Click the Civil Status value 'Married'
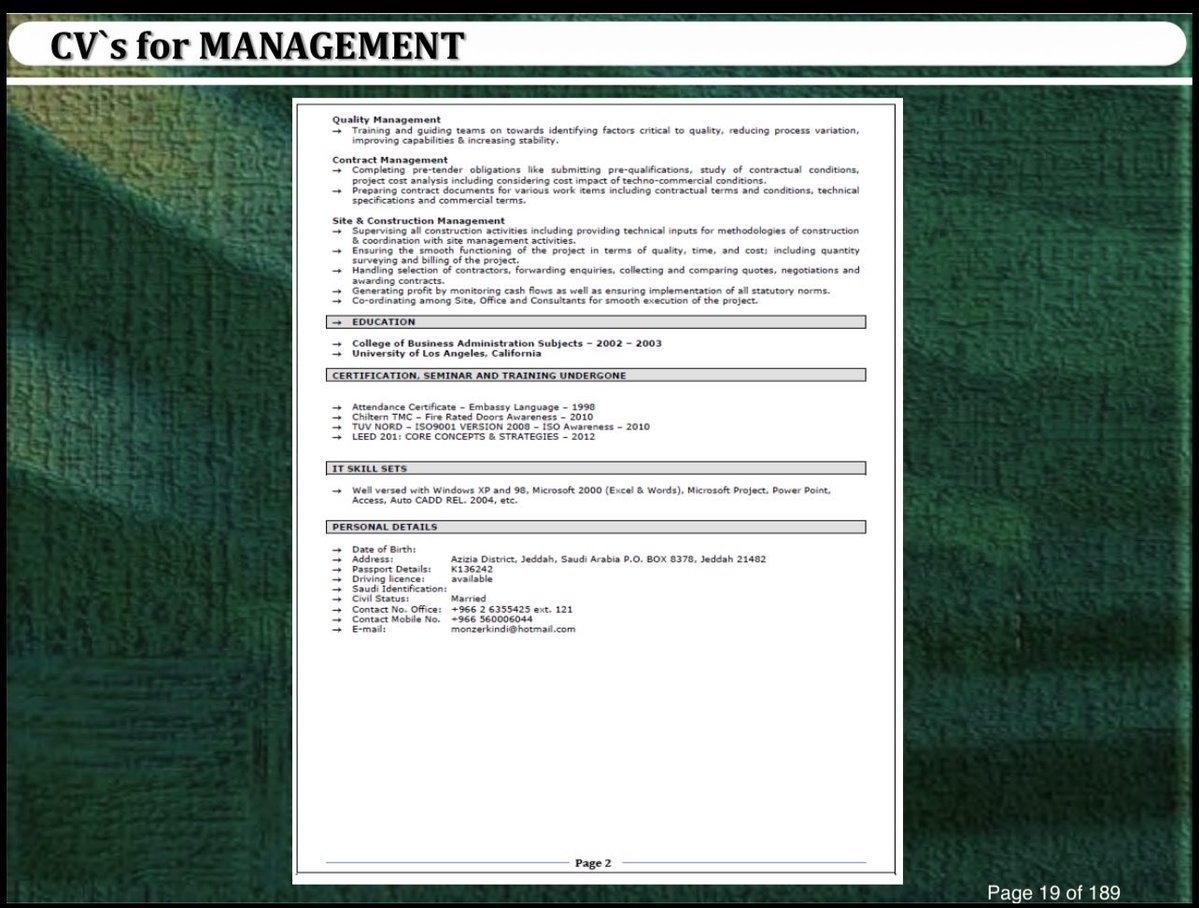This screenshot has width=1199, height=908. coord(468,599)
